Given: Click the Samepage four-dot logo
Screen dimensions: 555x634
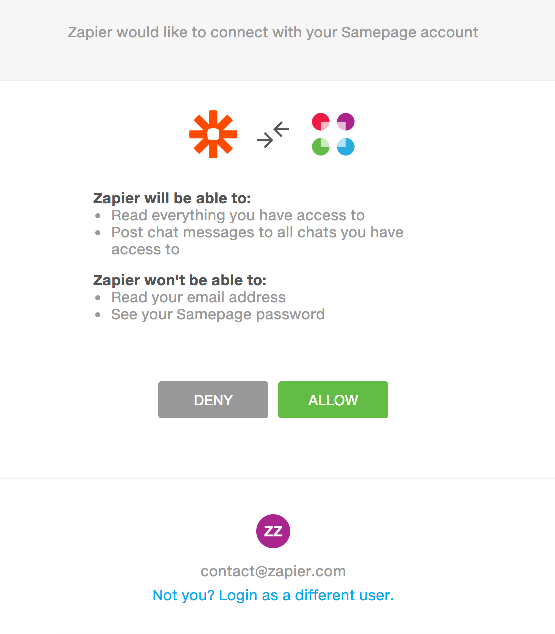Looking at the screenshot, I should point(333,134).
